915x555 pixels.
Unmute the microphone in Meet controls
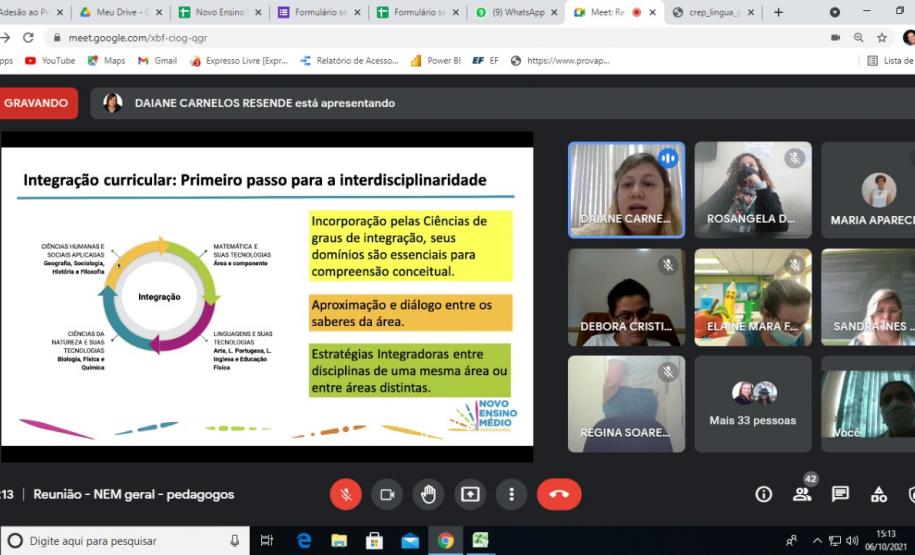pyautogui.click(x=345, y=494)
